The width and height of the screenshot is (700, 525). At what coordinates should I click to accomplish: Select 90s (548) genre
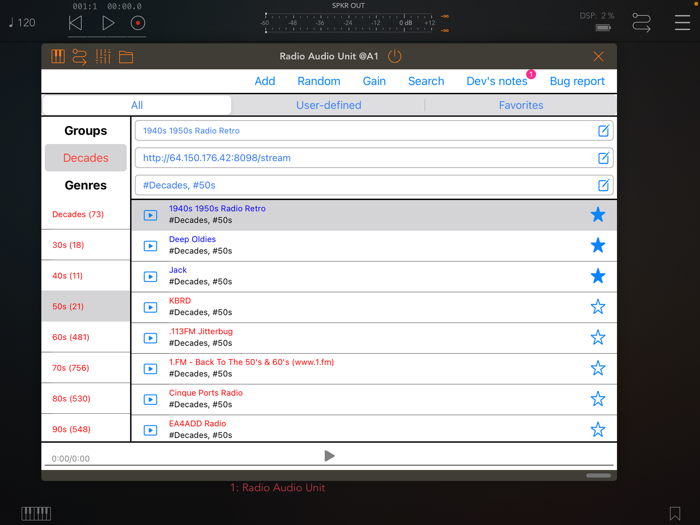pyautogui.click(x=86, y=429)
